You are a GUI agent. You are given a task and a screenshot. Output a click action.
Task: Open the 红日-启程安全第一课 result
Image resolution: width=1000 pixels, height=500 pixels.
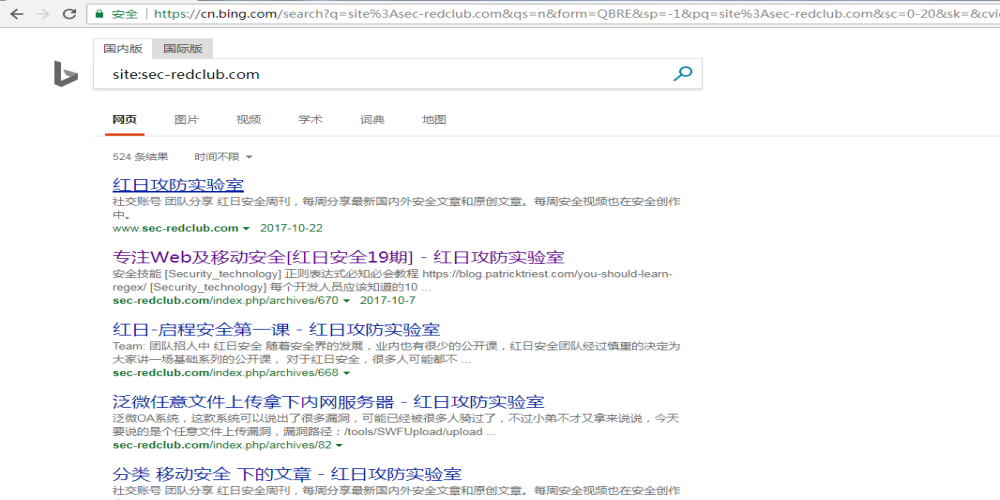pos(276,330)
